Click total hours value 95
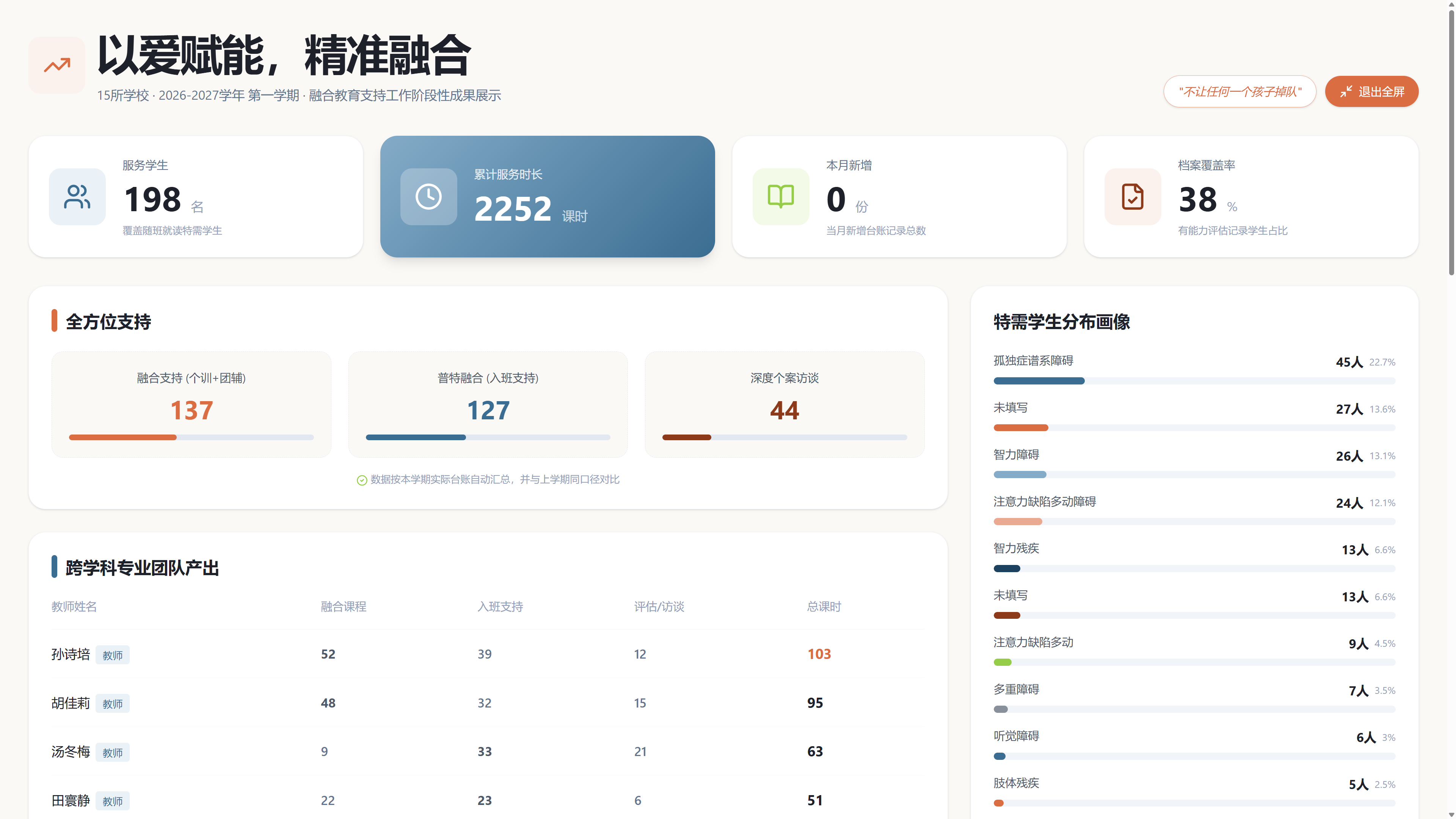Image resolution: width=1456 pixels, height=819 pixels. [815, 703]
